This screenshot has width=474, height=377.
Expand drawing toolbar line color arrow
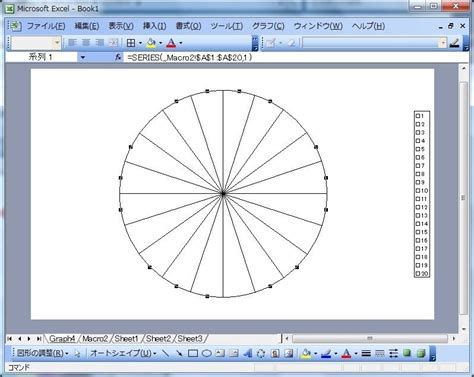pyautogui.click(x=335, y=353)
